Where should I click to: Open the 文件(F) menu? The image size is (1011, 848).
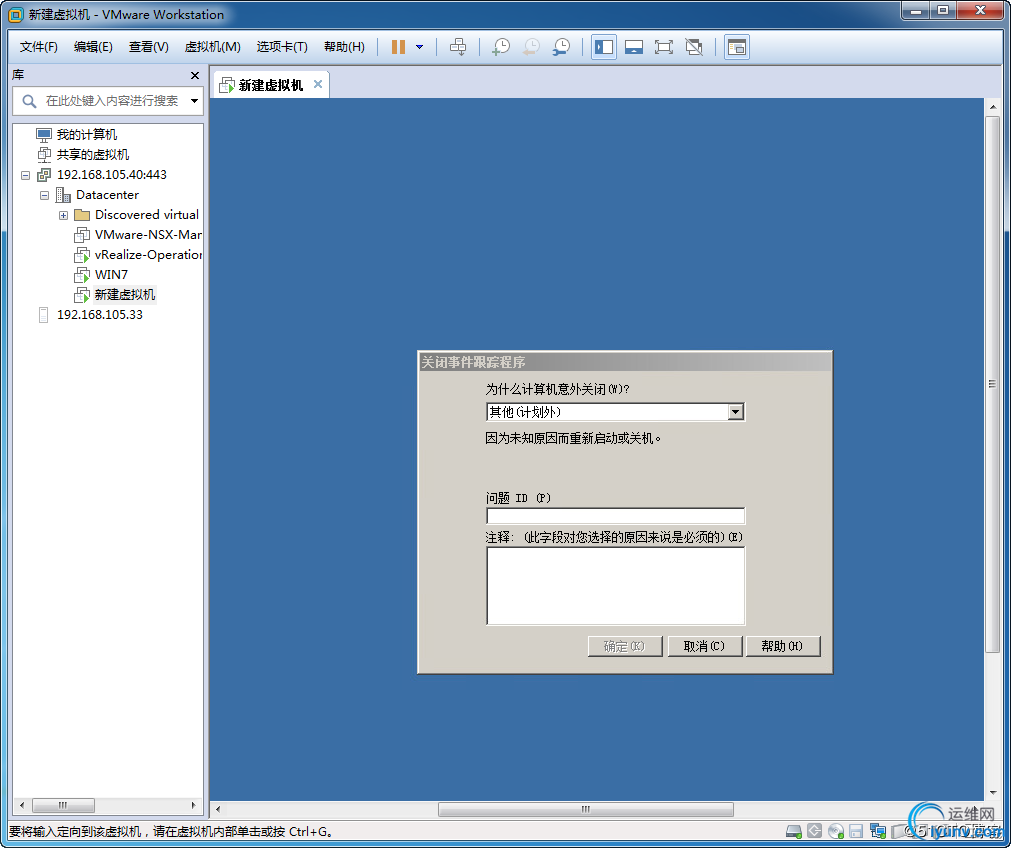click(39, 46)
